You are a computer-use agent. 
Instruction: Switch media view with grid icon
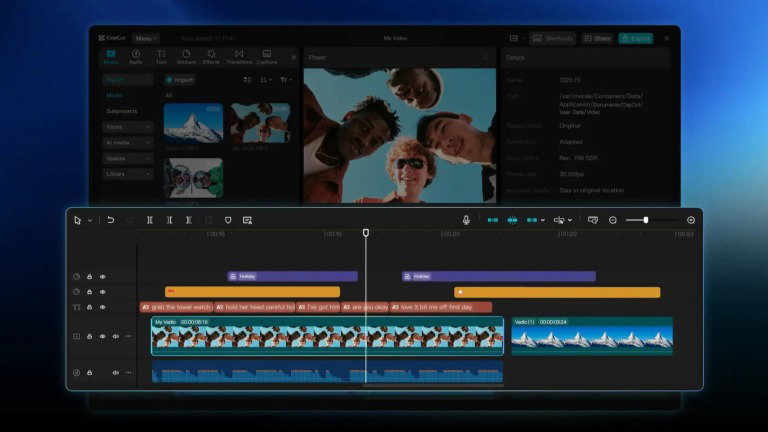pos(247,80)
